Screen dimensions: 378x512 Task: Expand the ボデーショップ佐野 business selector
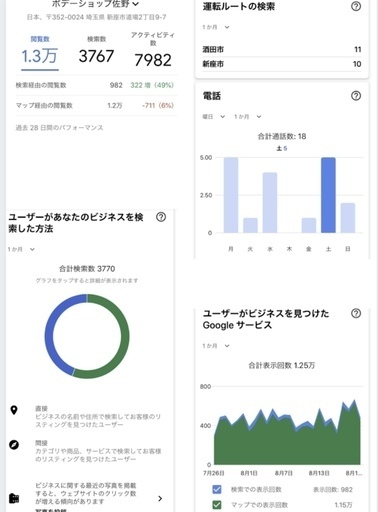(x=95, y=4)
